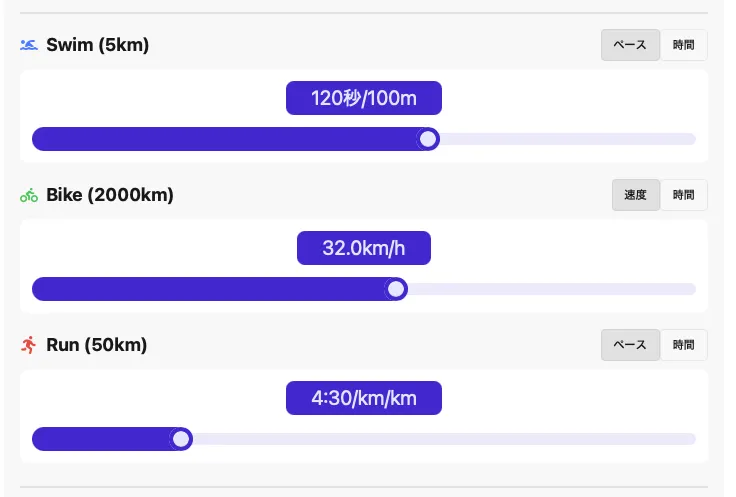Click the 32.0km/h bike speed label
The width and height of the screenshot is (736, 497).
tap(364, 248)
